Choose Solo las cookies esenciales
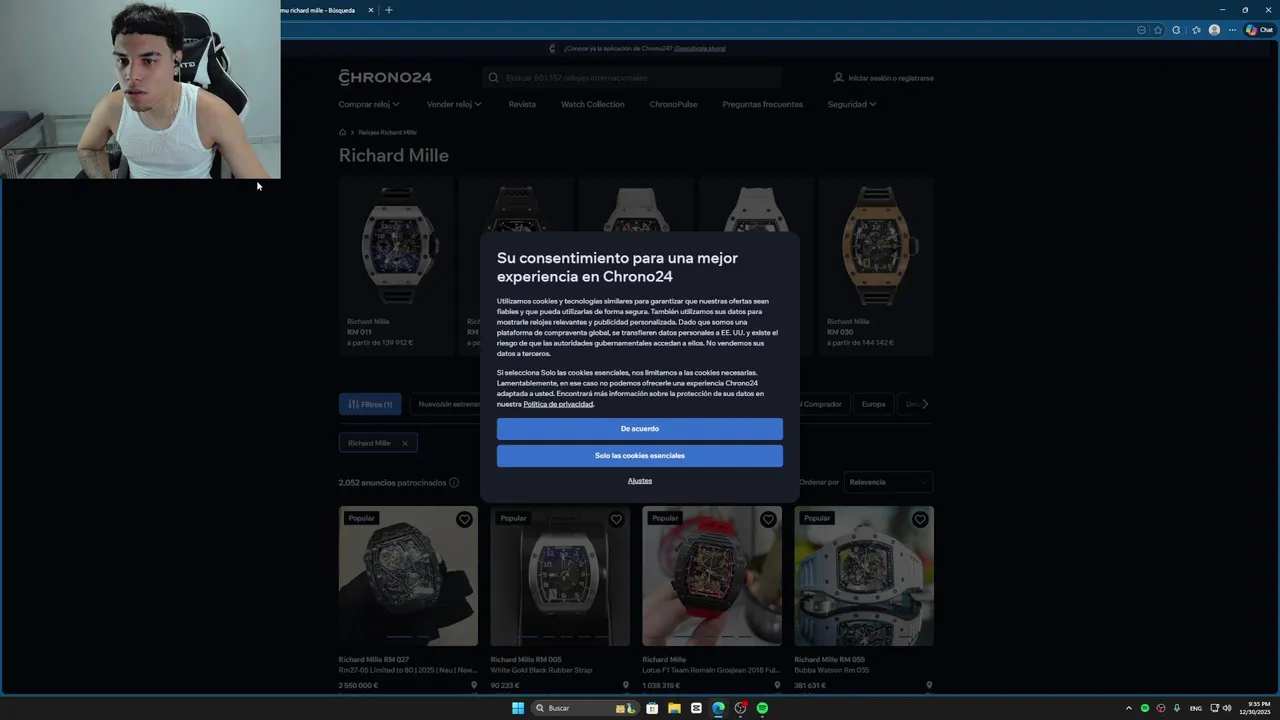This screenshot has height=720, width=1280. (640, 456)
